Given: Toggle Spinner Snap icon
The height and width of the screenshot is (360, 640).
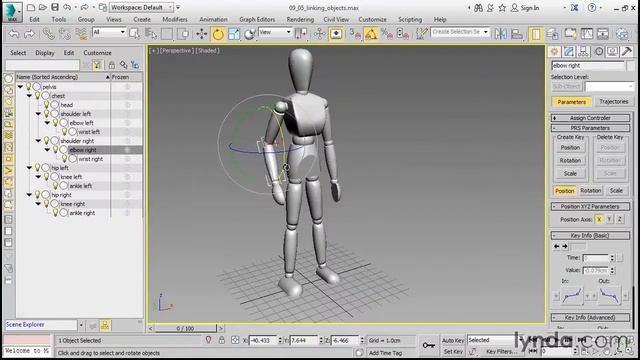Looking at the screenshot, I should point(403,34).
